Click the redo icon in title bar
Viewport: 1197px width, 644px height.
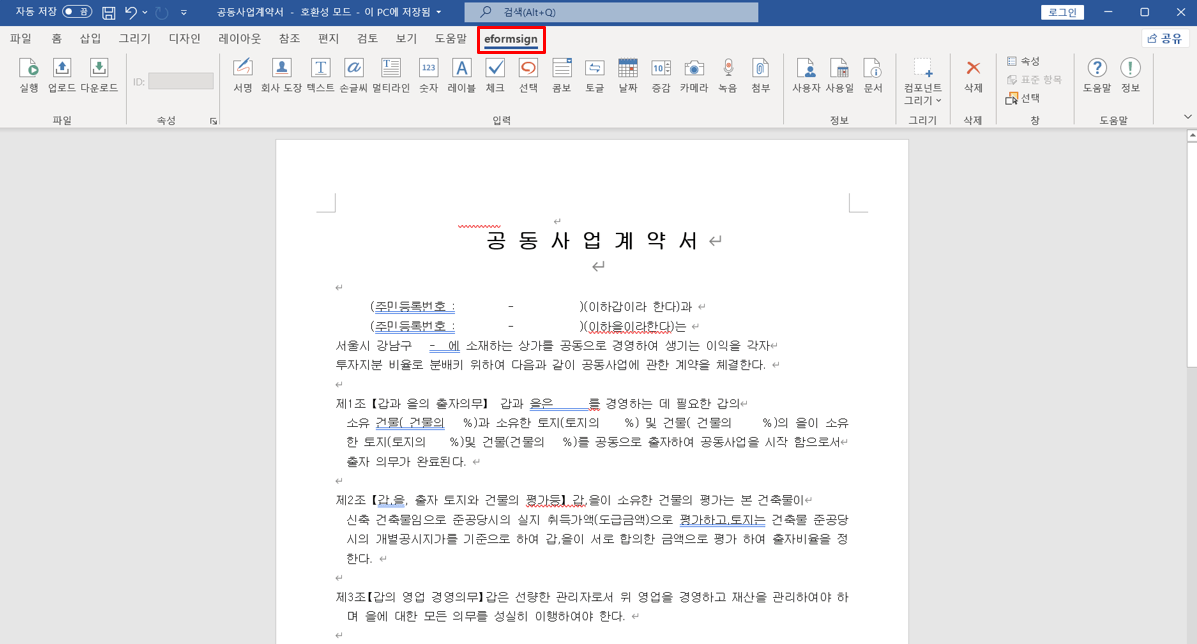point(162,12)
